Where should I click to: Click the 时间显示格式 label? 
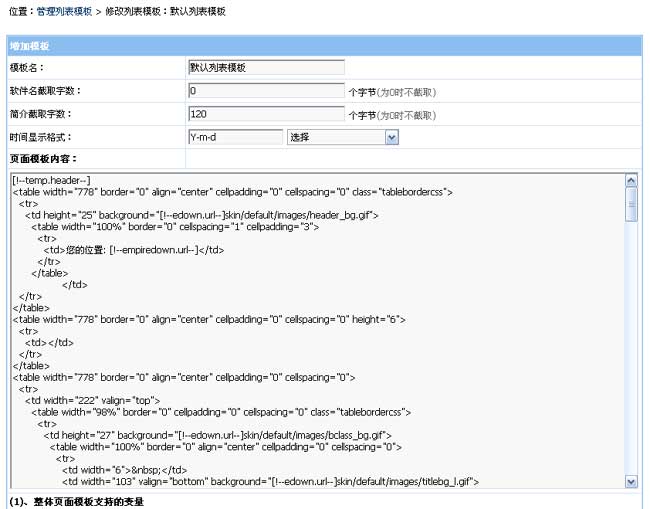pyautogui.click(x=41, y=137)
